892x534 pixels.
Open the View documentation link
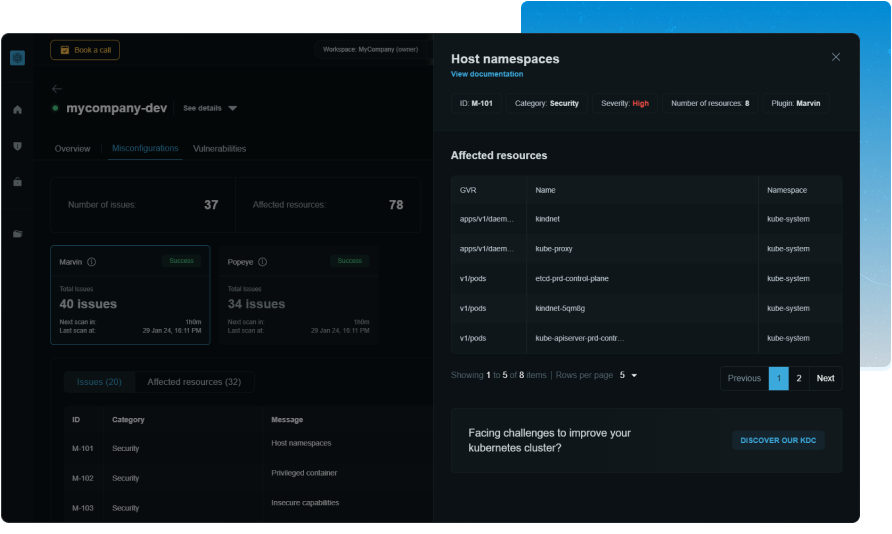[487, 74]
